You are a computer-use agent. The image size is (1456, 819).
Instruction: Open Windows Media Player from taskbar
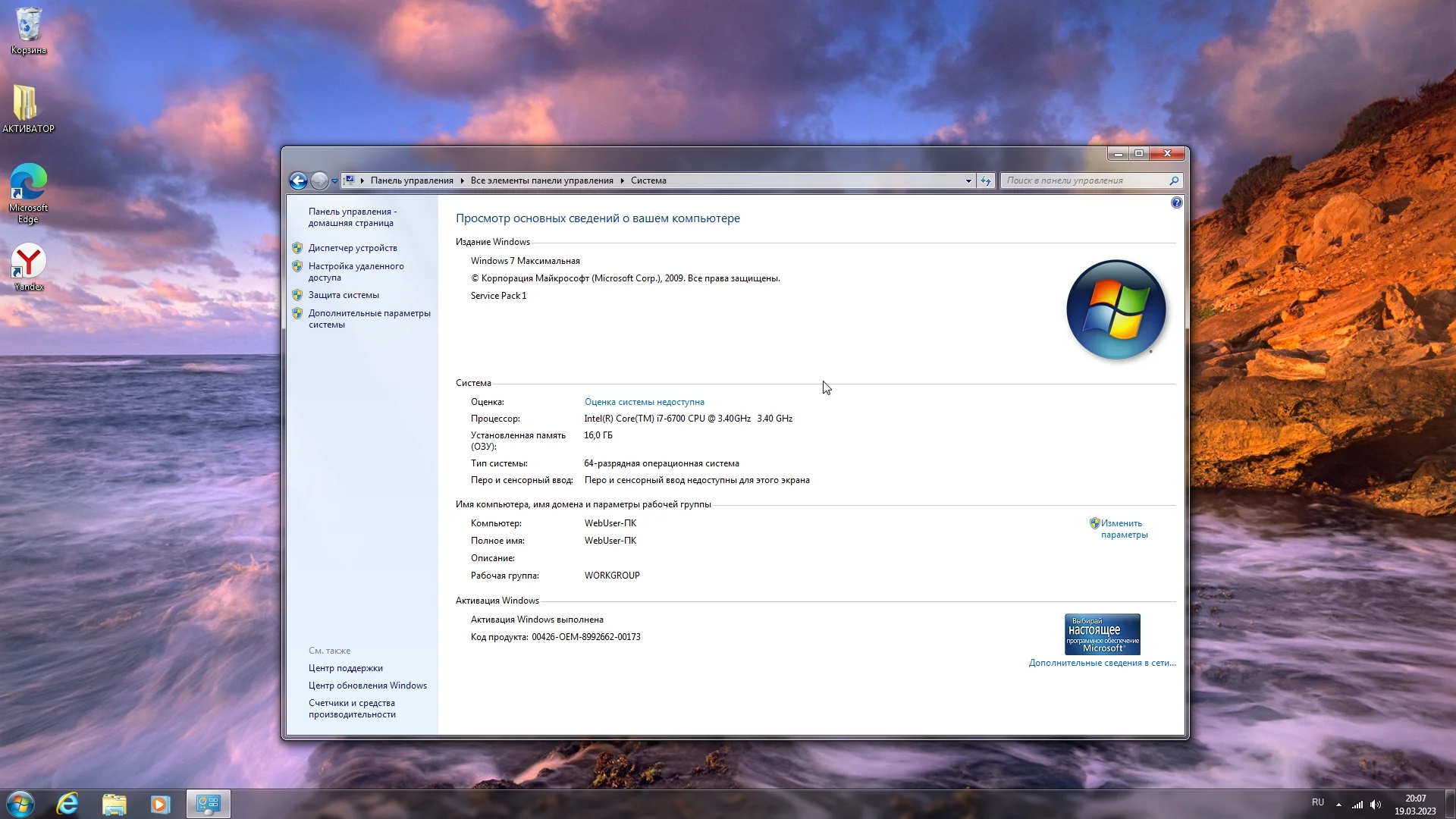pos(160,804)
